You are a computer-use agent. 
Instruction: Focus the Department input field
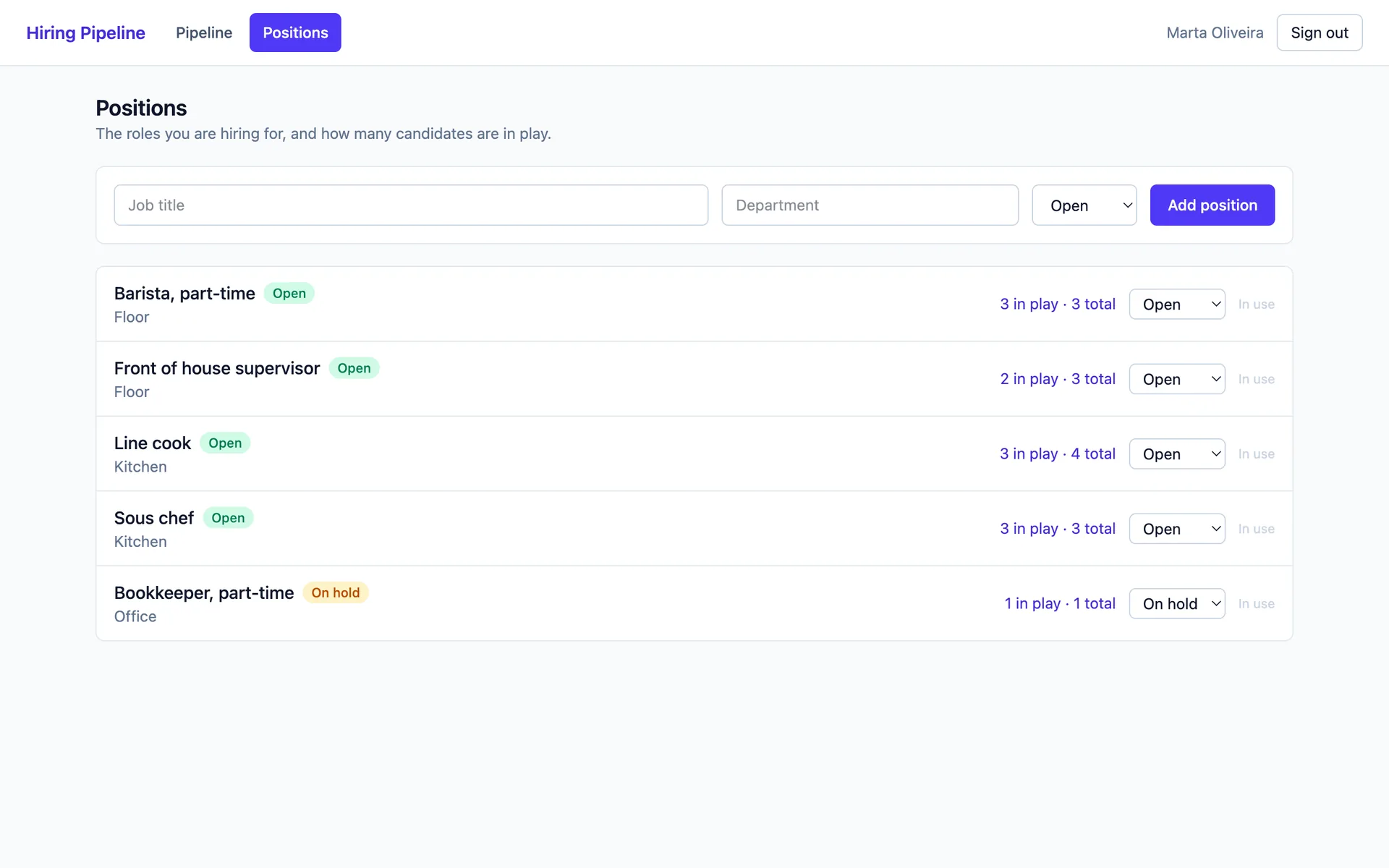pyautogui.click(x=870, y=205)
